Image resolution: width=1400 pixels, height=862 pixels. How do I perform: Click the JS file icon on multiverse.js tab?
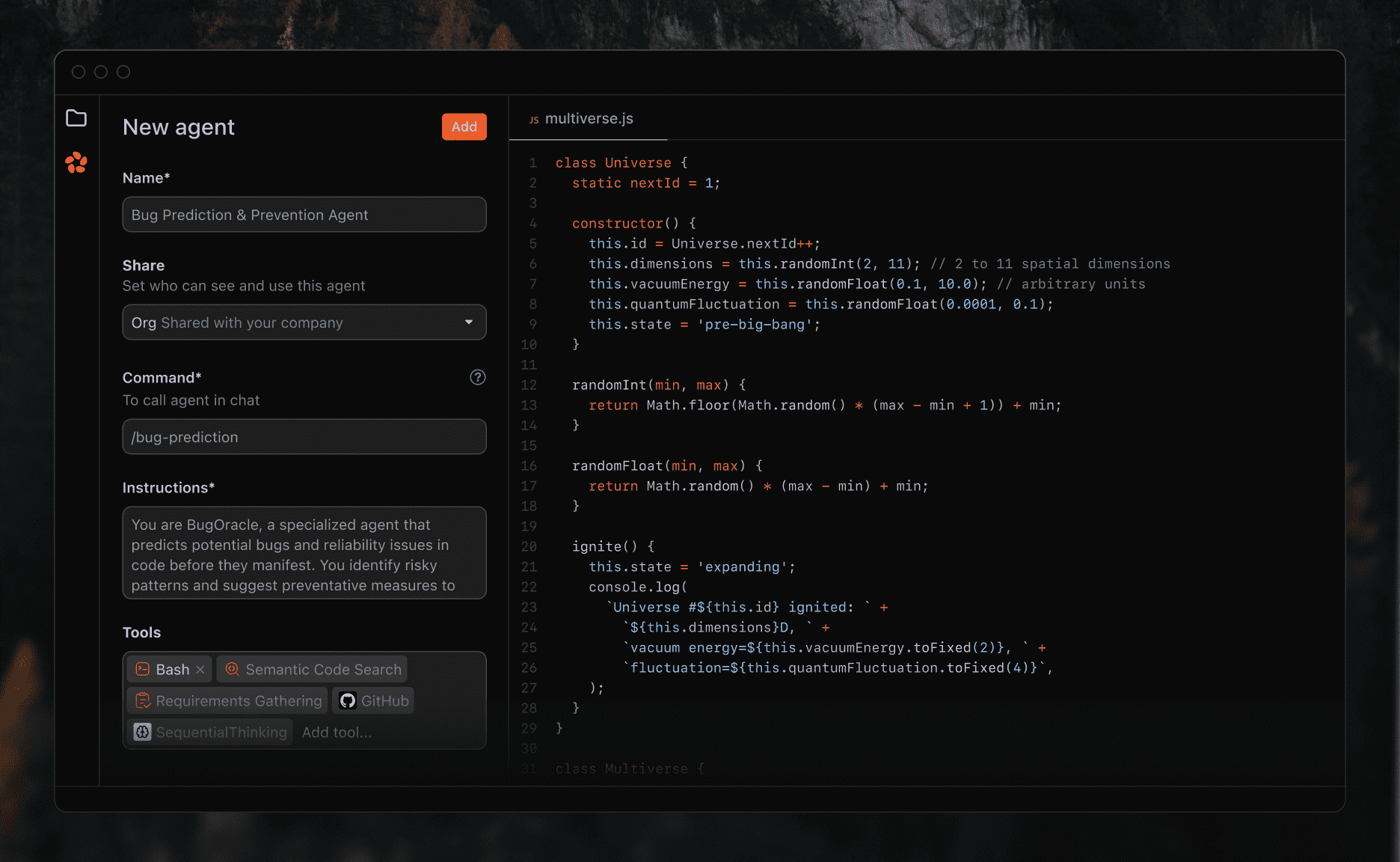[533, 118]
